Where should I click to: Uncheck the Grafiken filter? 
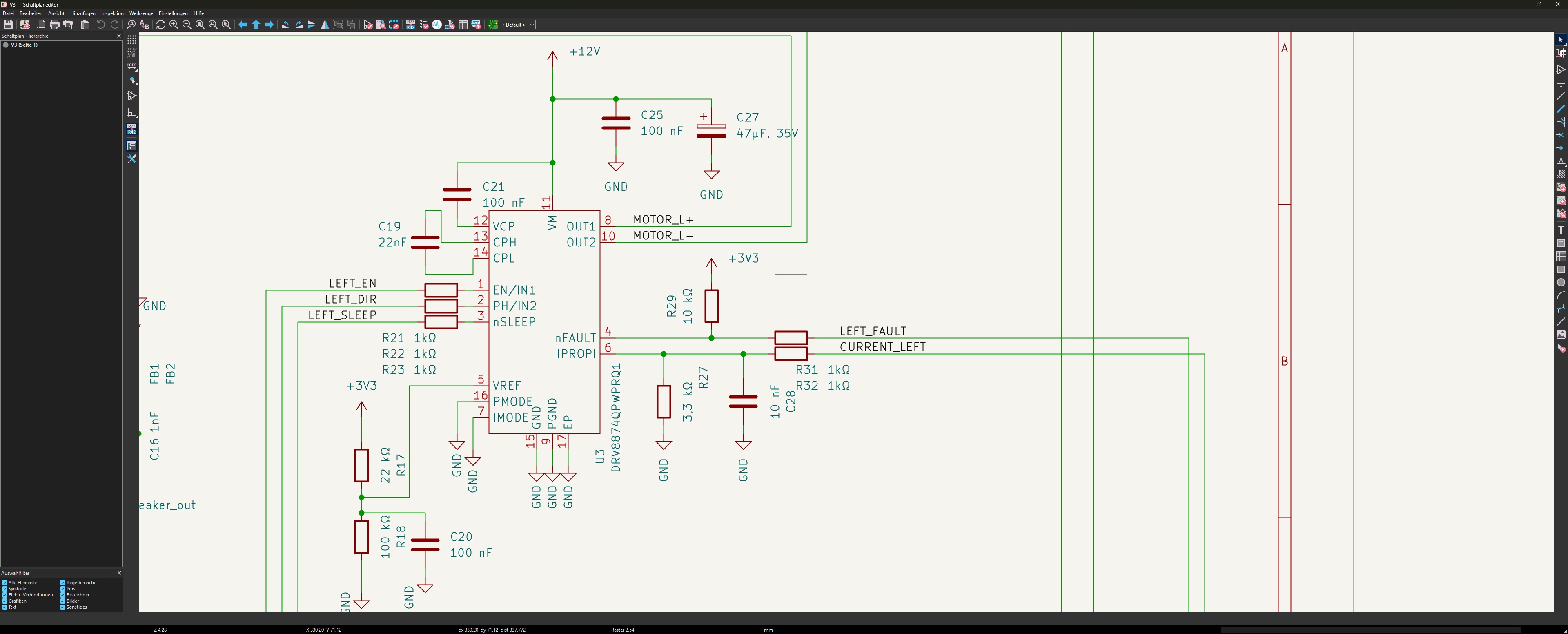[5, 601]
